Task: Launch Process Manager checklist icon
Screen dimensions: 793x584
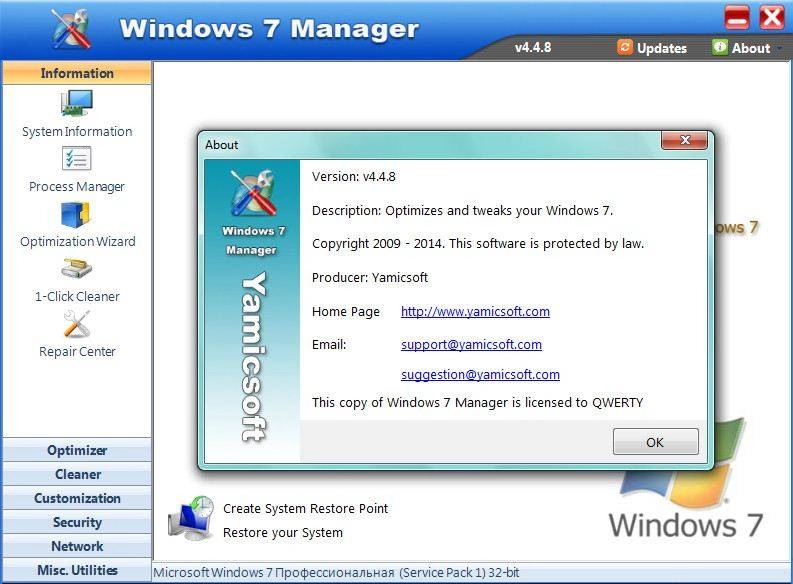Action: click(76, 159)
